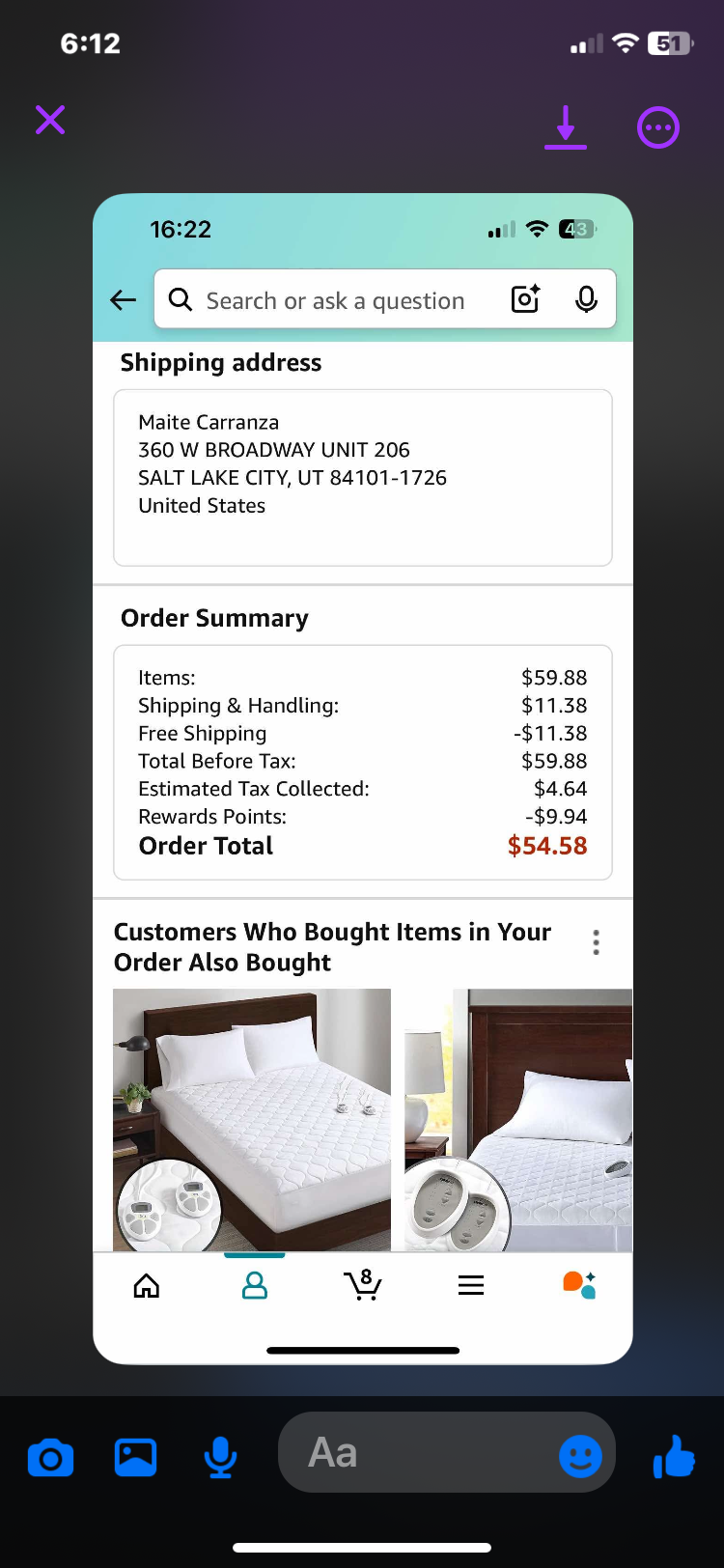Viewport: 724px width, 1568px height.
Task: Download the image using the arrow icon
Action: (x=566, y=127)
